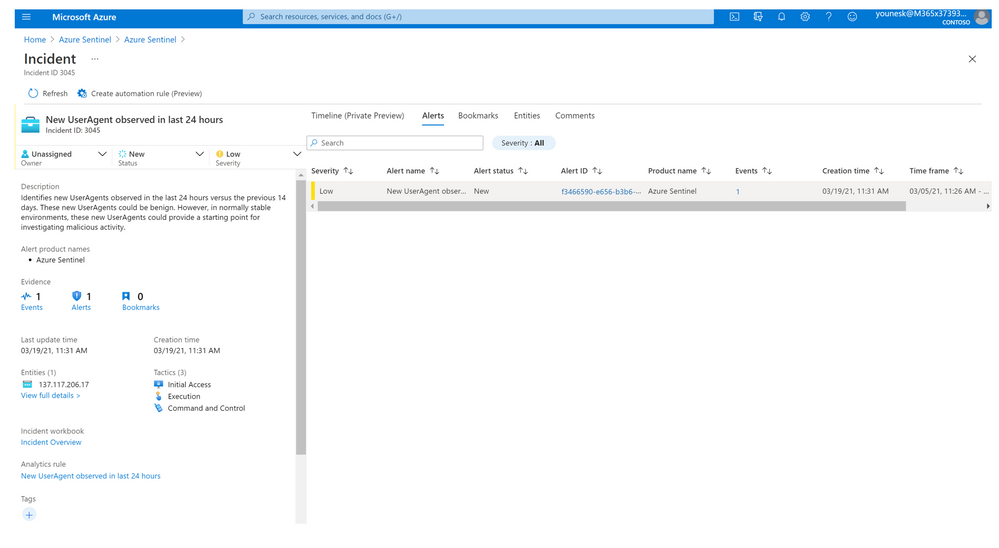Open the portal settings gear

805,17
